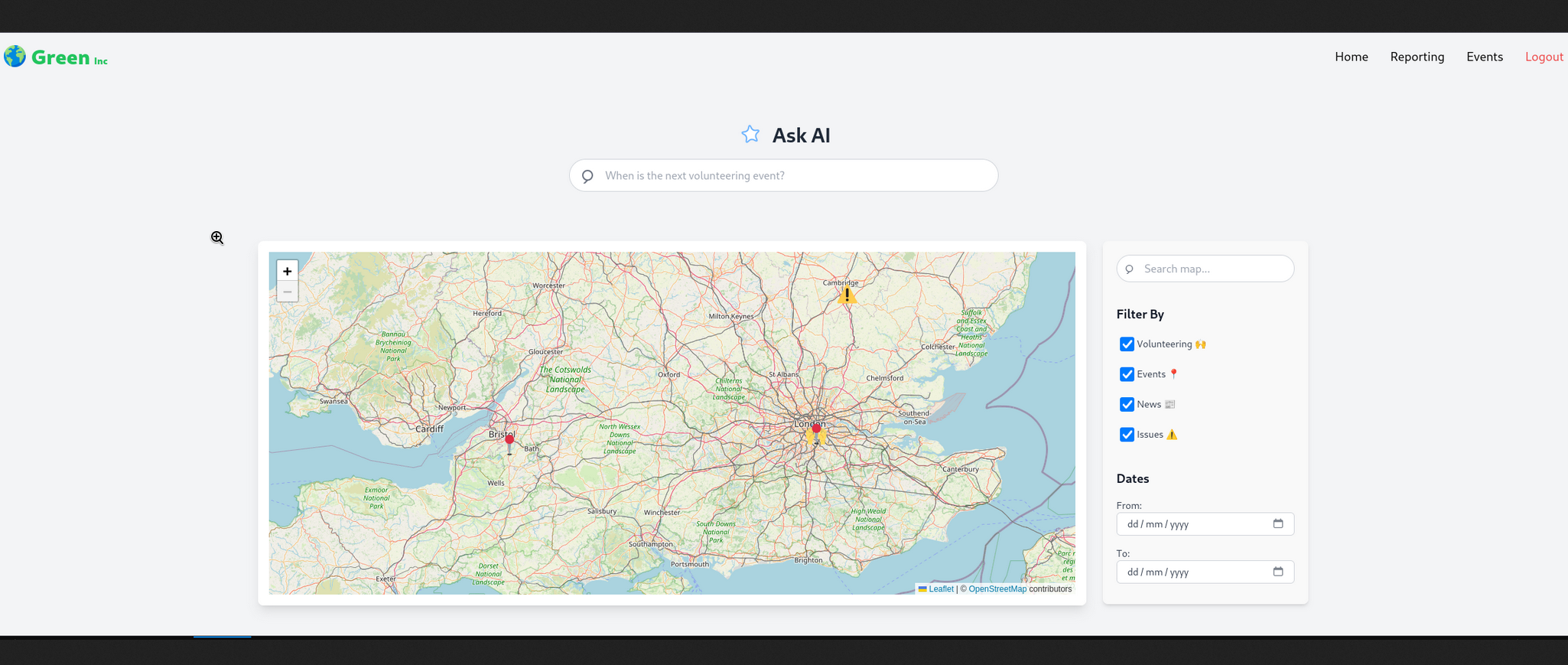Open the Reporting page
This screenshot has width=1568, height=665.
click(1417, 57)
